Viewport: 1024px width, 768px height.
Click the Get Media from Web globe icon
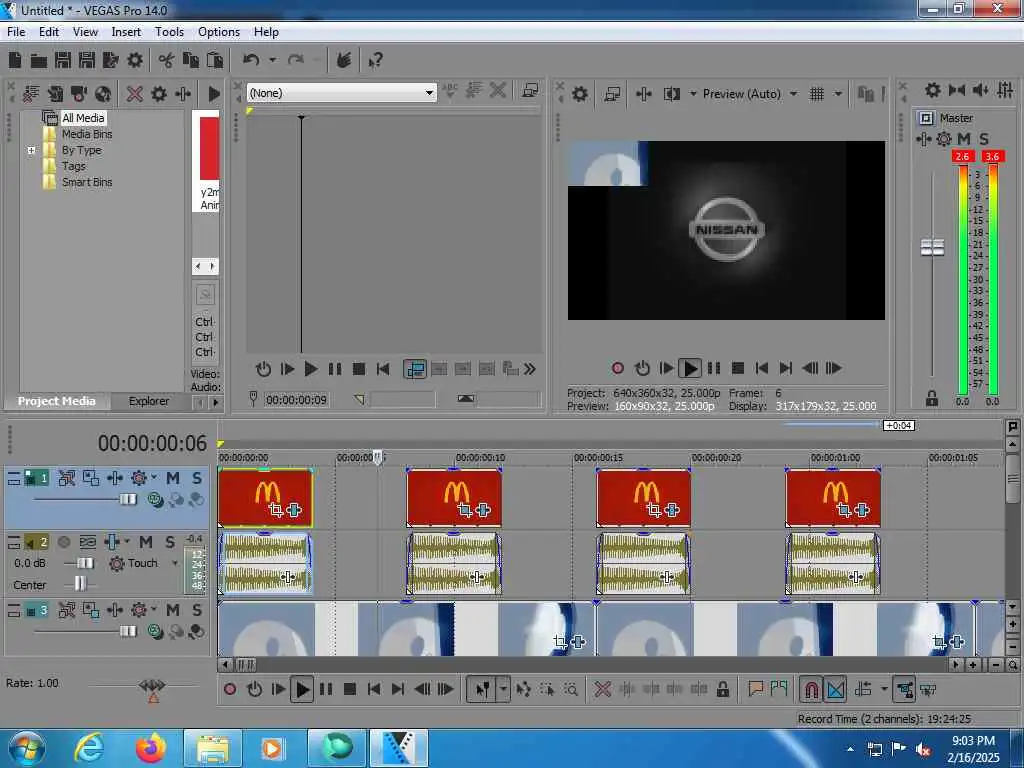[x=103, y=94]
